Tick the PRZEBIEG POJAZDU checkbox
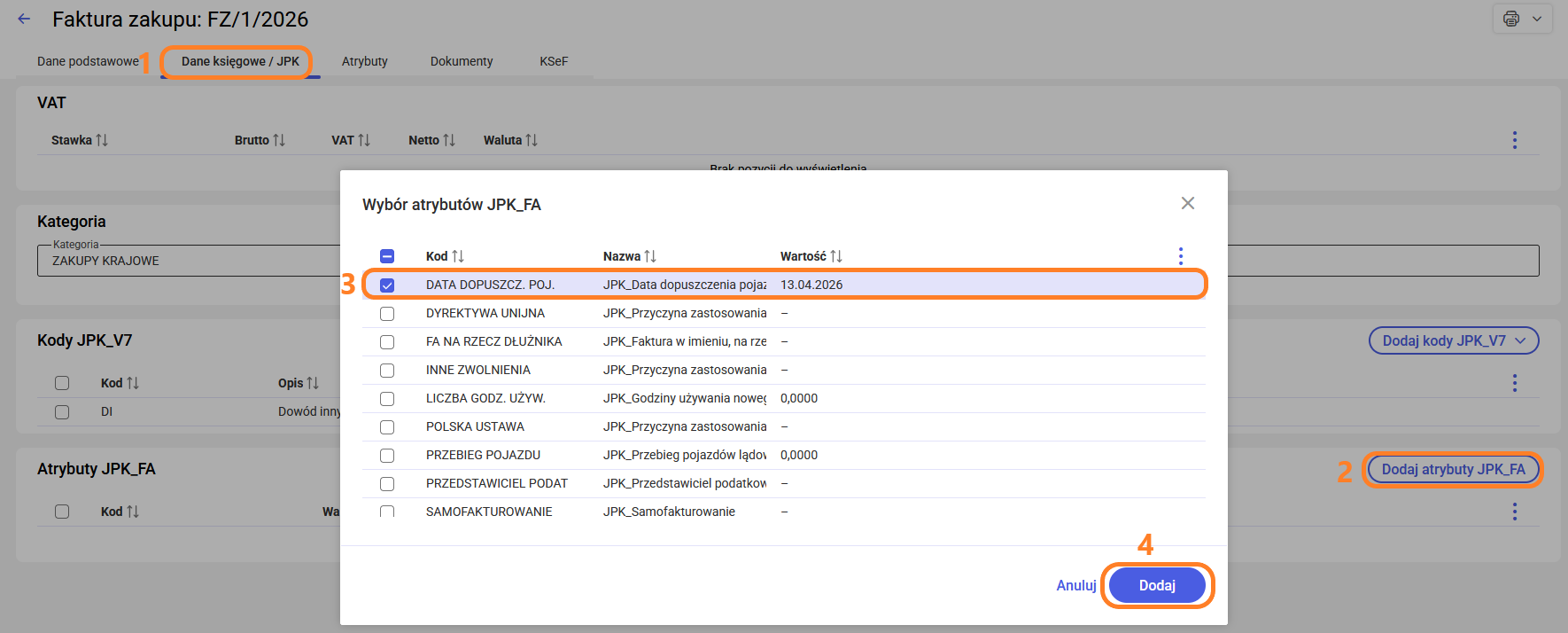This screenshot has width=1568, height=633. (x=387, y=456)
